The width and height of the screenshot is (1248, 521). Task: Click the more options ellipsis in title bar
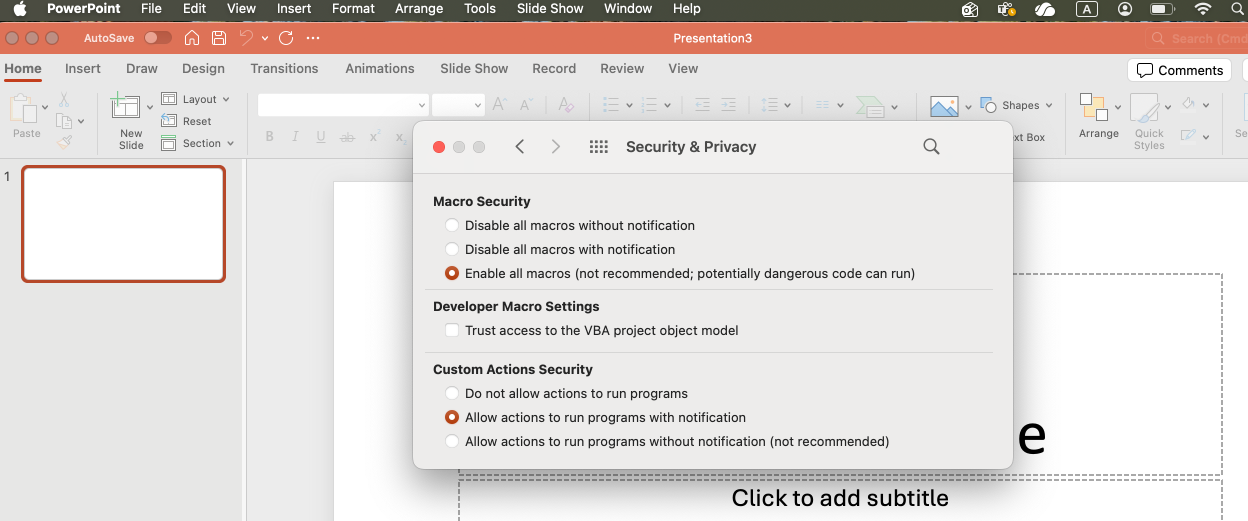click(x=313, y=38)
